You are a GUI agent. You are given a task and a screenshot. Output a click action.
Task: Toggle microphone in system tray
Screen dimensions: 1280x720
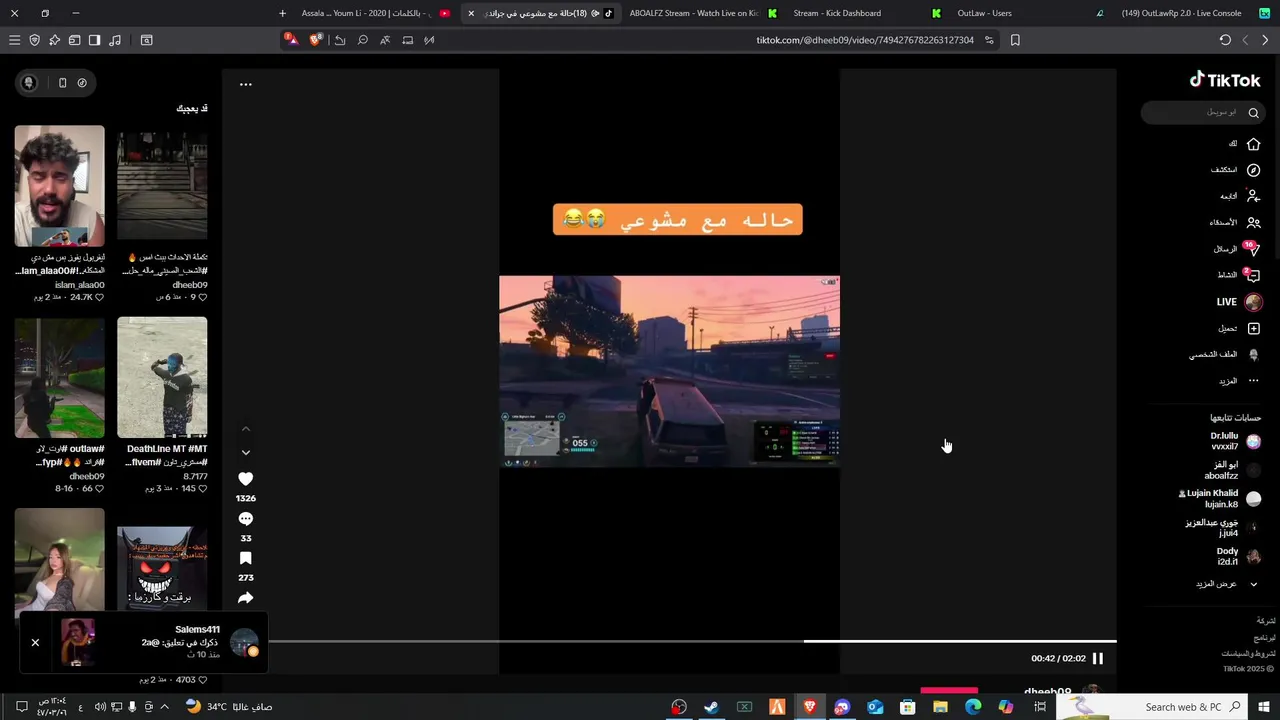(132, 707)
